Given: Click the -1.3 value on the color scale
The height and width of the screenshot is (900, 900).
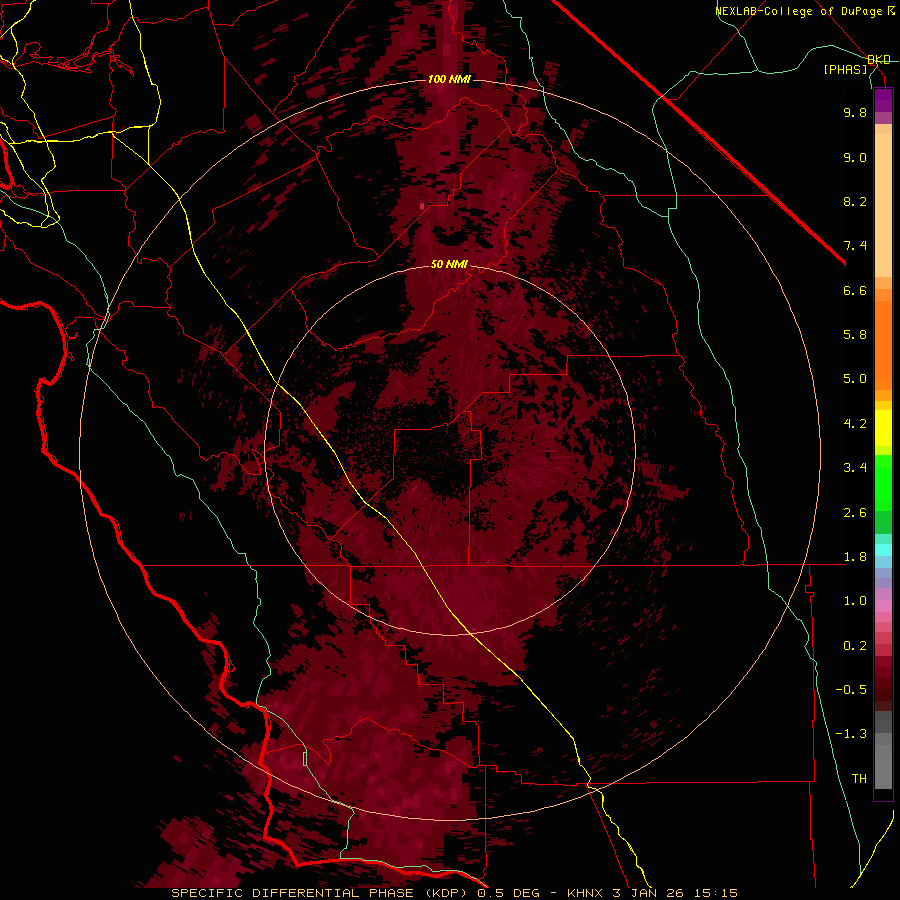Looking at the screenshot, I should (851, 734).
